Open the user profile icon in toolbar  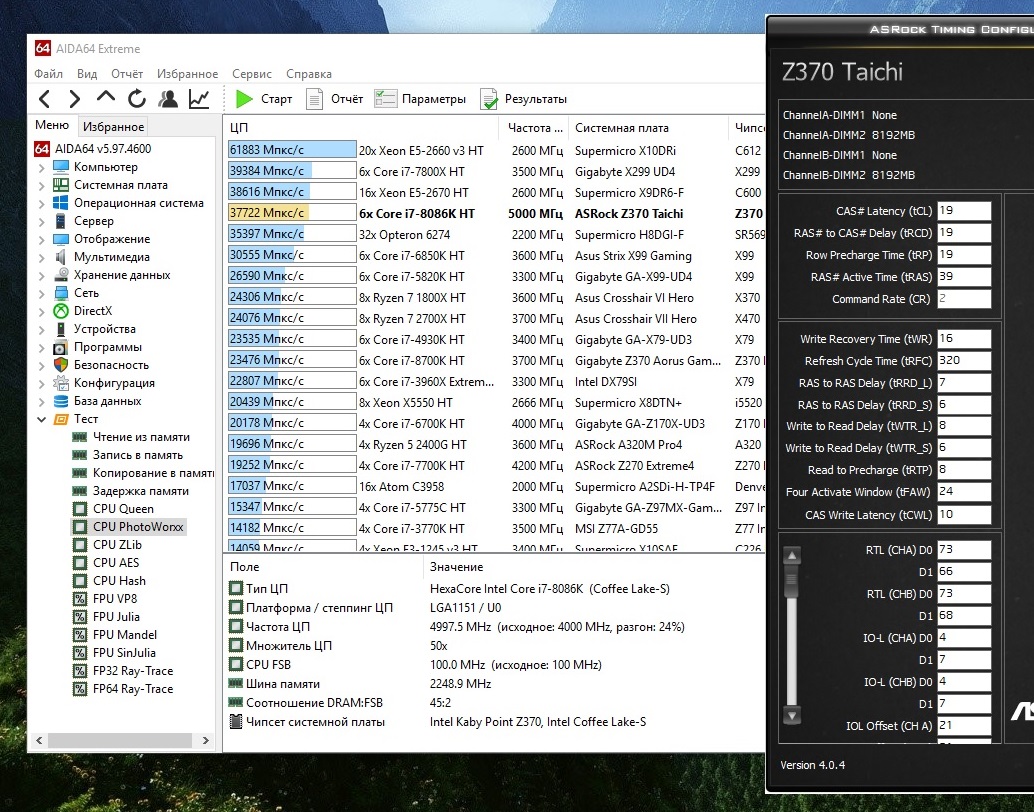tap(168, 99)
